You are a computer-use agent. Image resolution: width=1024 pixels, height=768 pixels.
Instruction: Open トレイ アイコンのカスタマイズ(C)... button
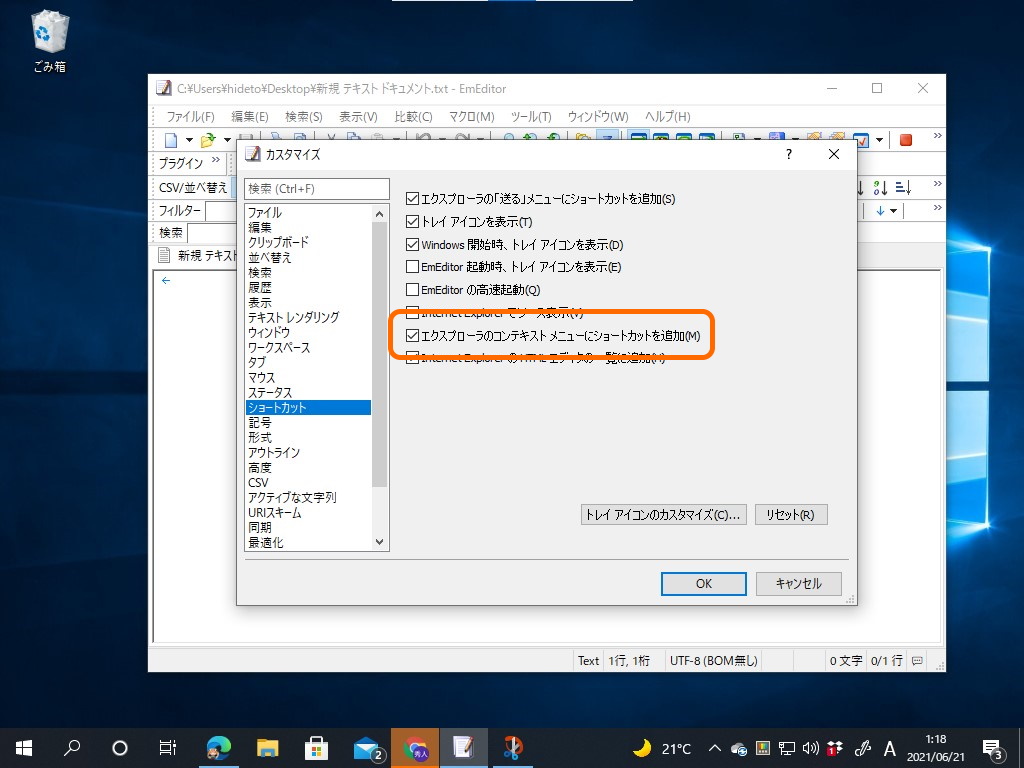(x=664, y=515)
